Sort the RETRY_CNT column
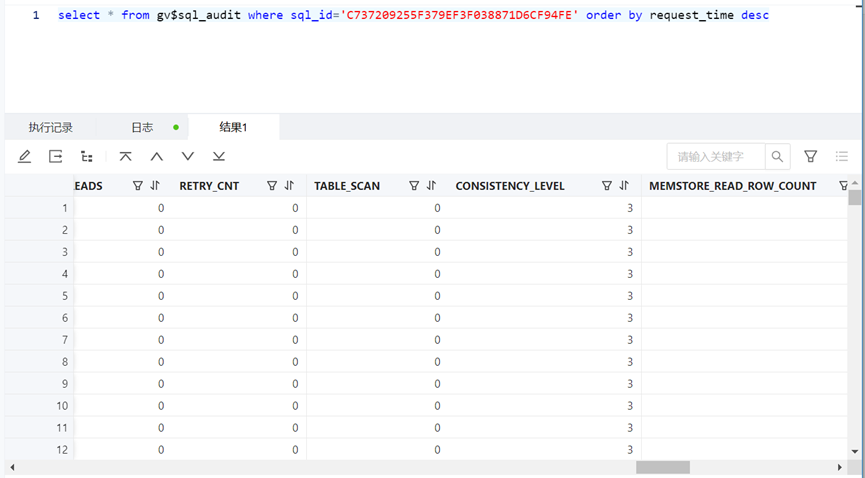This screenshot has width=865, height=478. (x=289, y=186)
